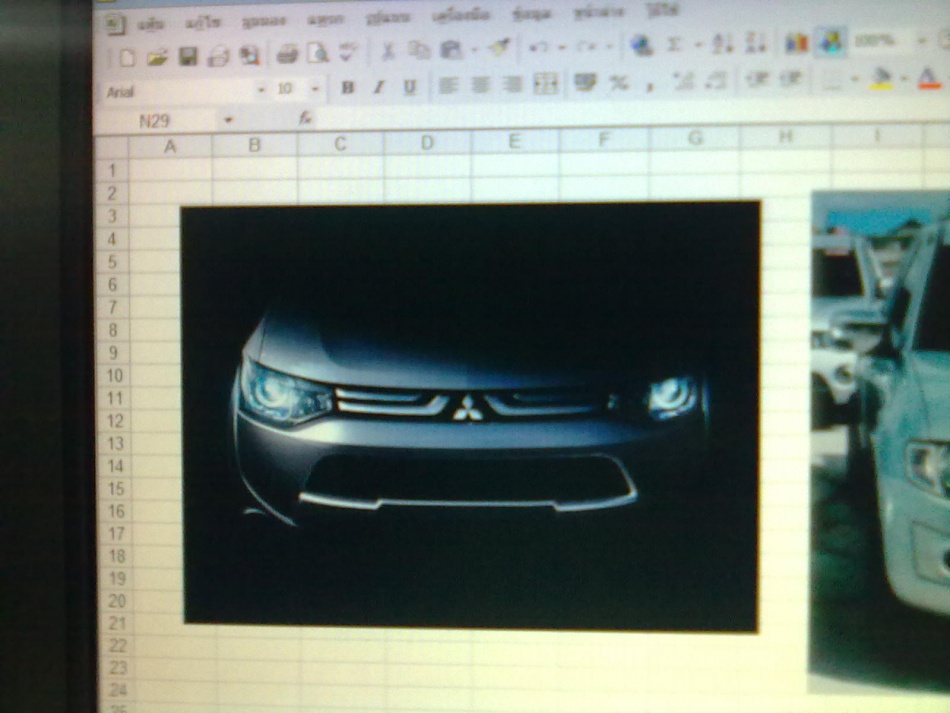Open the Undo history dropdown arrow

tap(562, 47)
